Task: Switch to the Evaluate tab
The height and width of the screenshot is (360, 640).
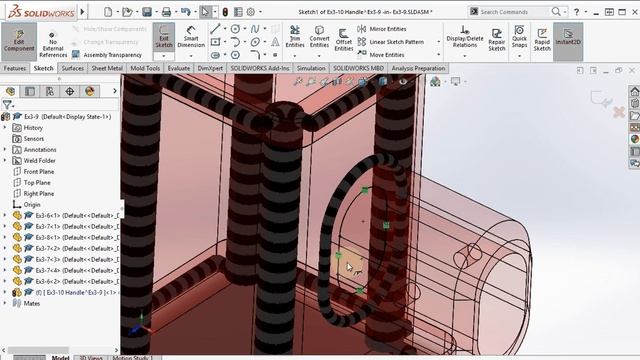Action: pos(179,68)
